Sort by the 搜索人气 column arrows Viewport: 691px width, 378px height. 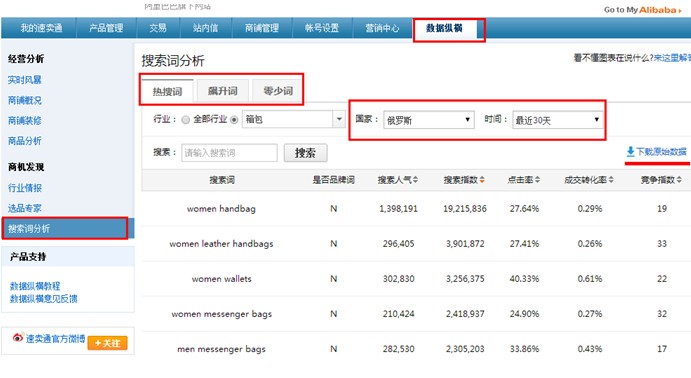415,180
